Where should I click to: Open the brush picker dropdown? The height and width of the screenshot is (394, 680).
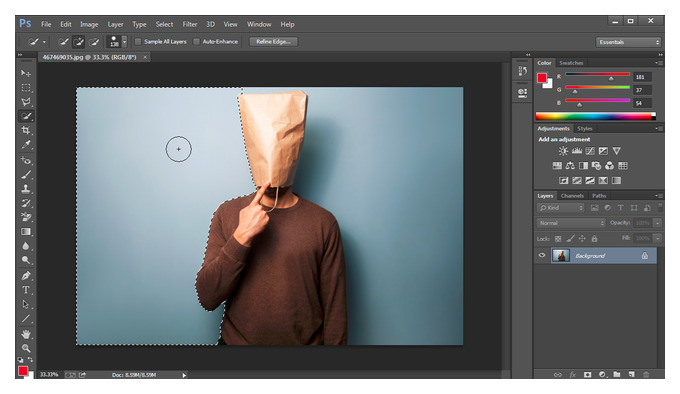tap(124, 42)
